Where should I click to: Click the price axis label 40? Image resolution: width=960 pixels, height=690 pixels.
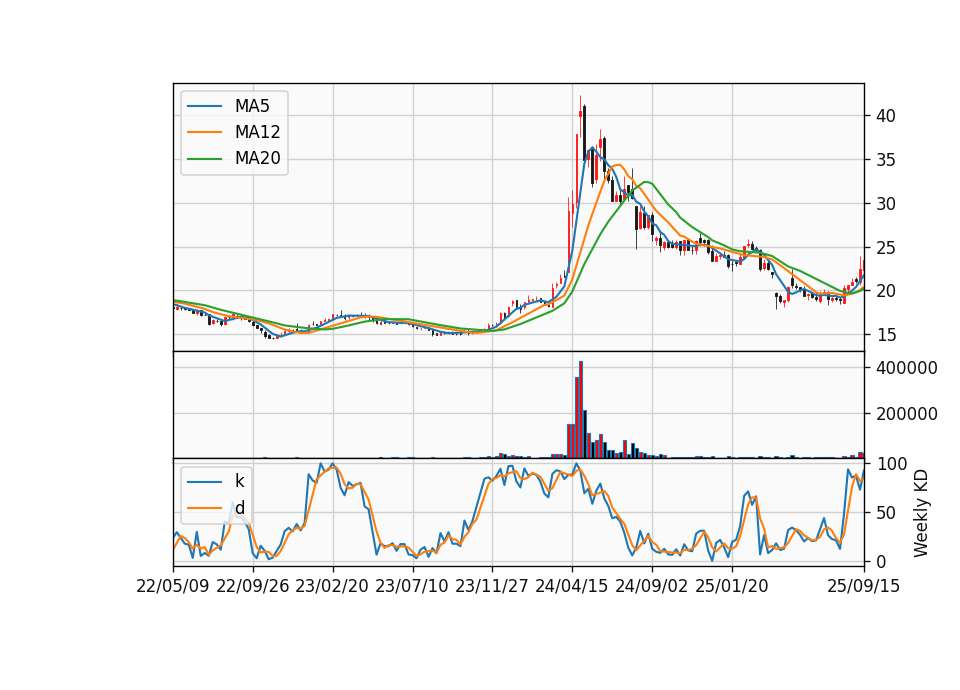pyautogui.click(x=885, y=116)
